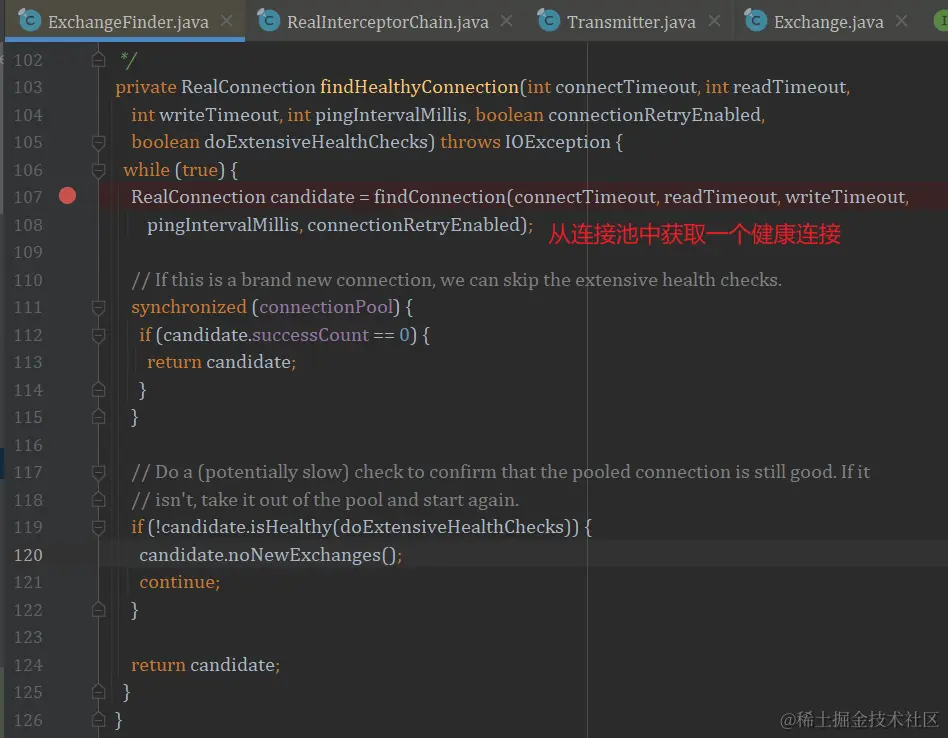Click the fold end marker at line 122
Image resolution: width=948 pixels, height=738 pixels.
point(98,610)
